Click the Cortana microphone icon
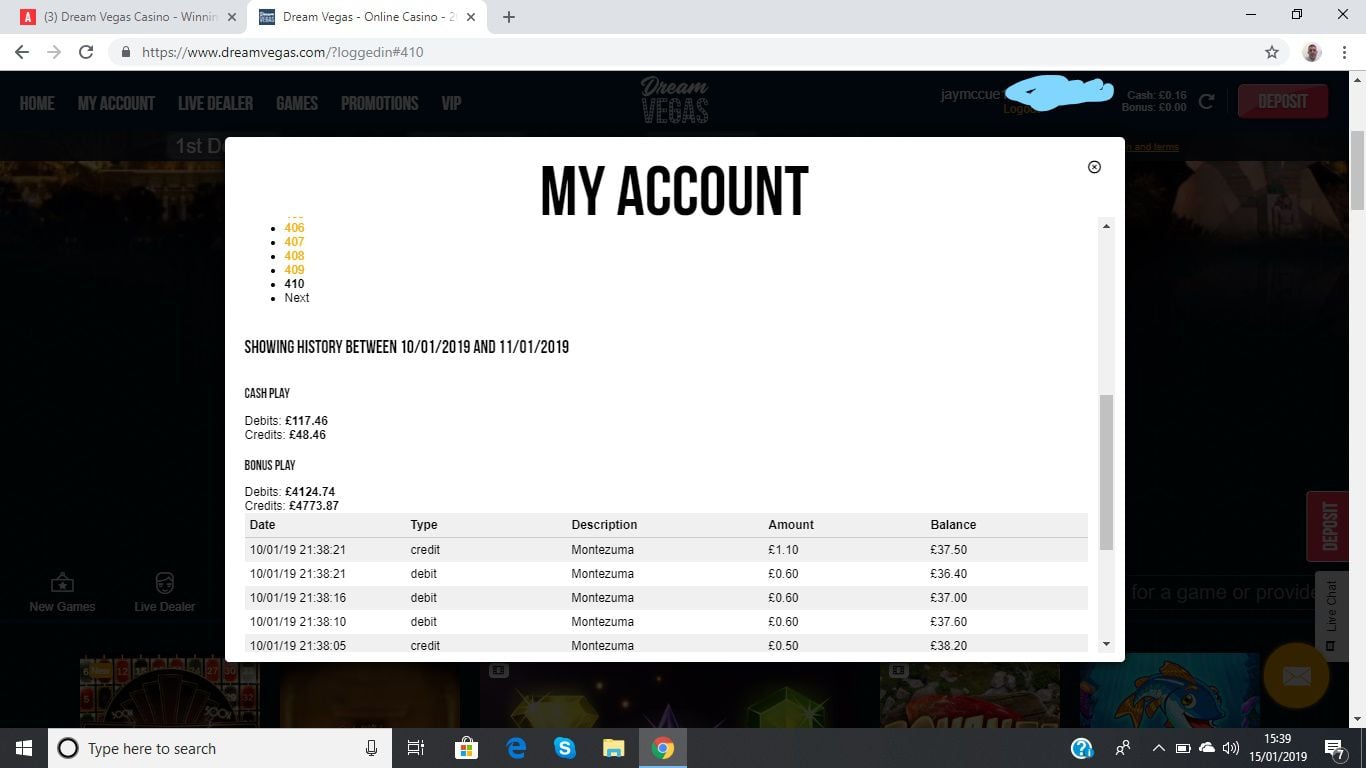 [x=371, y=748]
